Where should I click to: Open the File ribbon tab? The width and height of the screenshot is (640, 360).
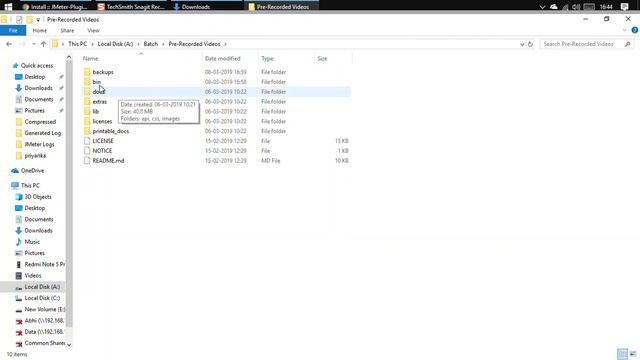coord(13,31)
